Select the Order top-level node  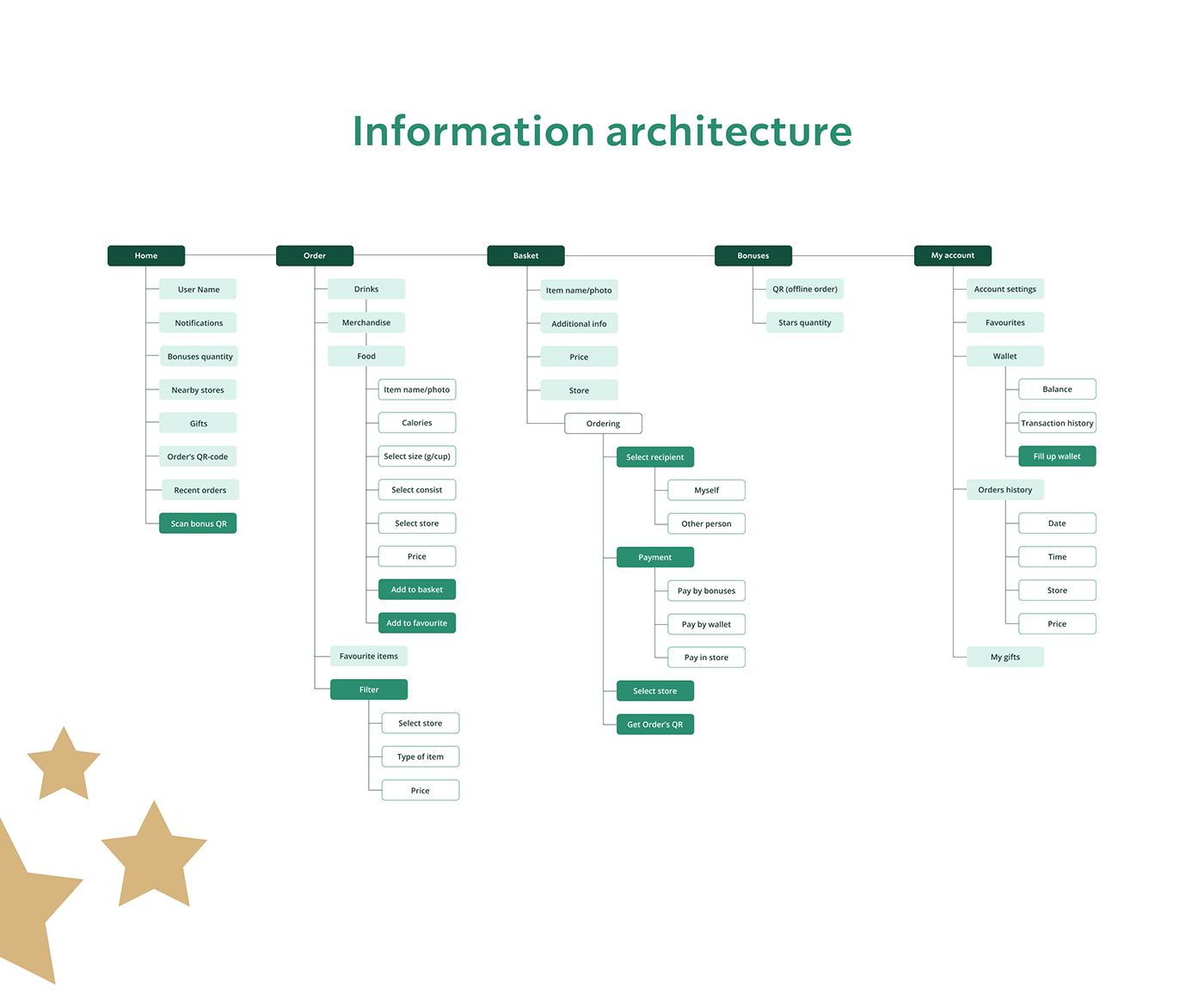tap(315, 255)
